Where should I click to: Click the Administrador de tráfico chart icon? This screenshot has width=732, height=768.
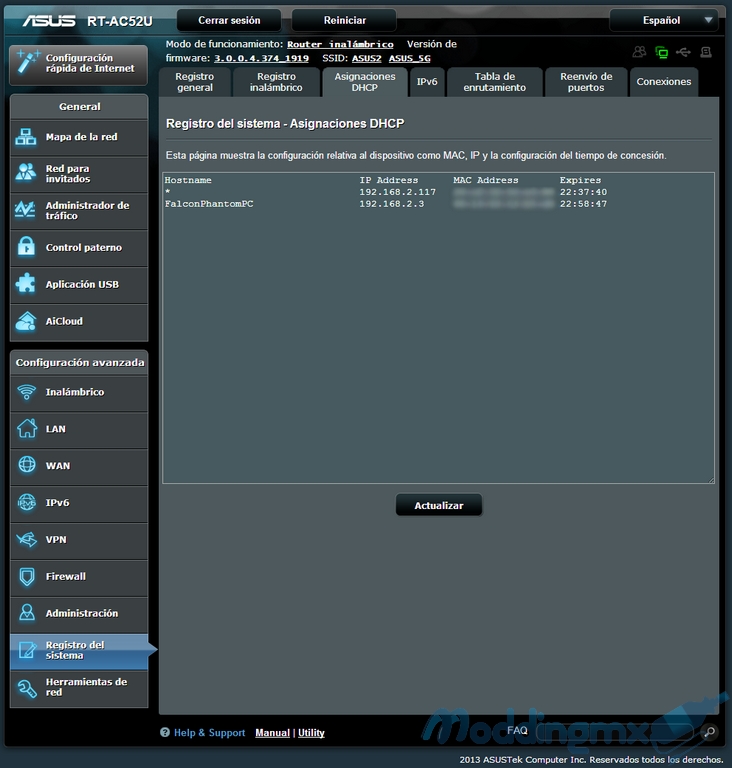coord(25,210)
